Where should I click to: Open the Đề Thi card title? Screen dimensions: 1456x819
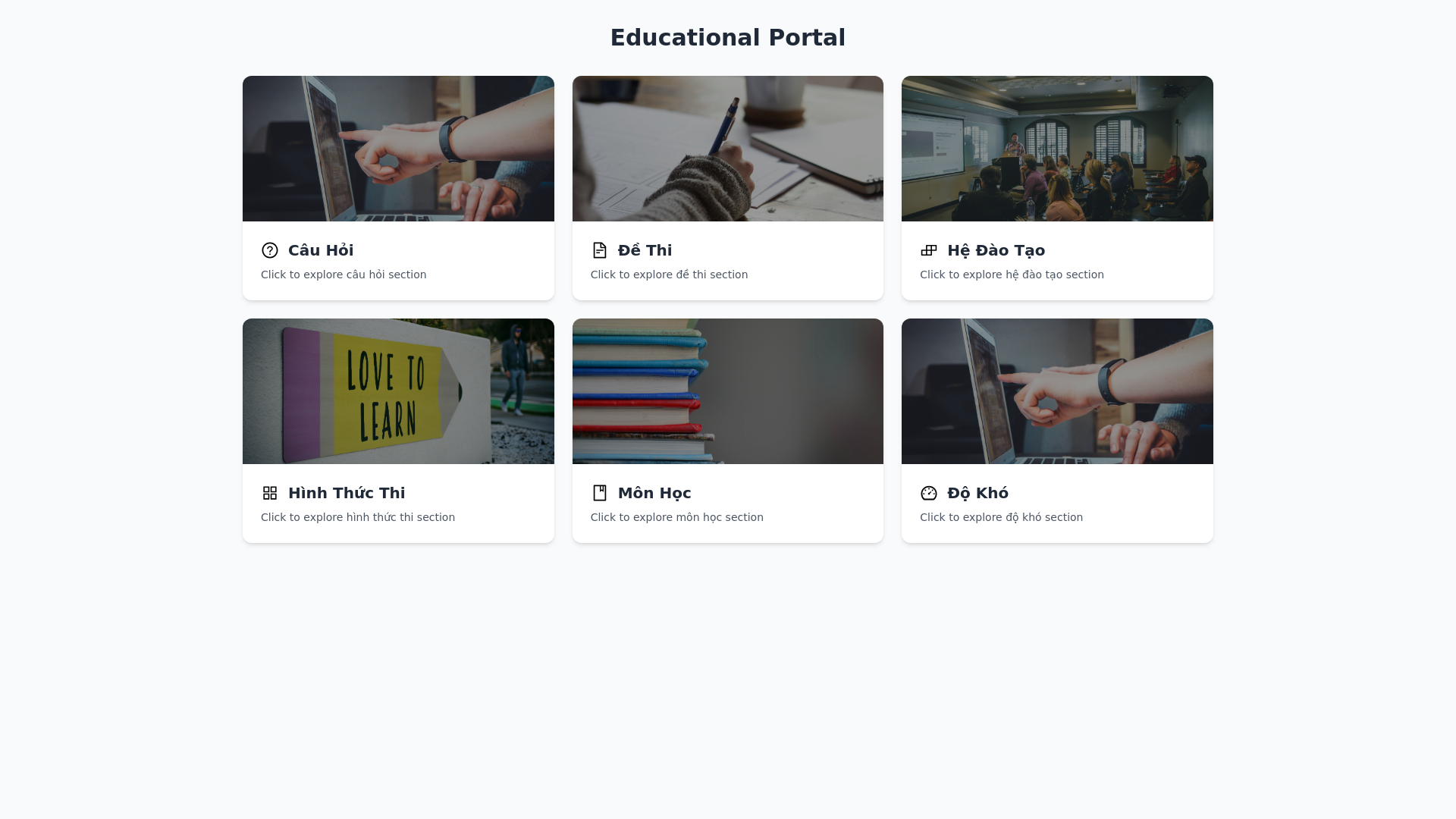click(645, 250)
